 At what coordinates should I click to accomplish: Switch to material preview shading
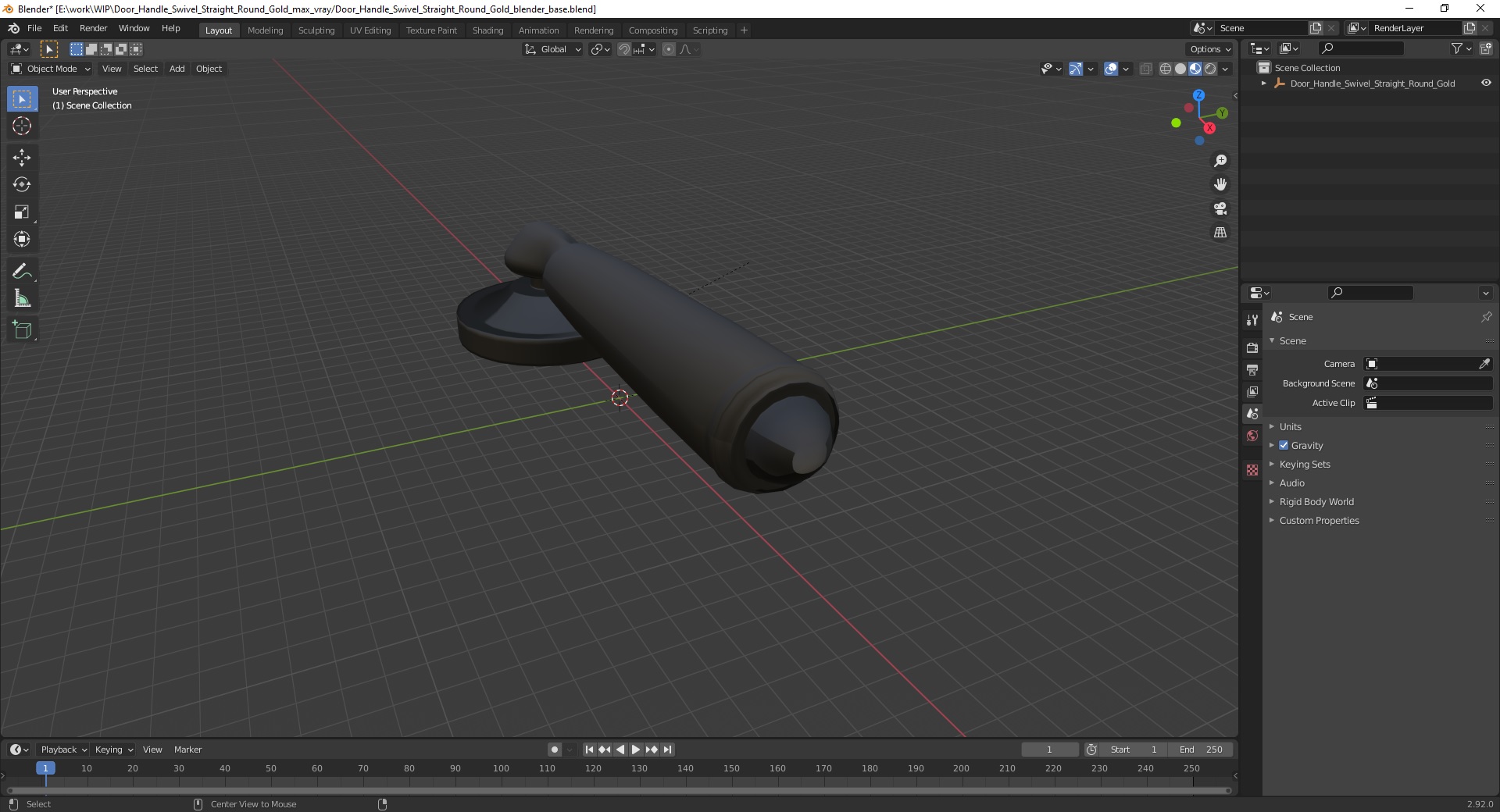pyautogui.click(x=1195, y=69)
